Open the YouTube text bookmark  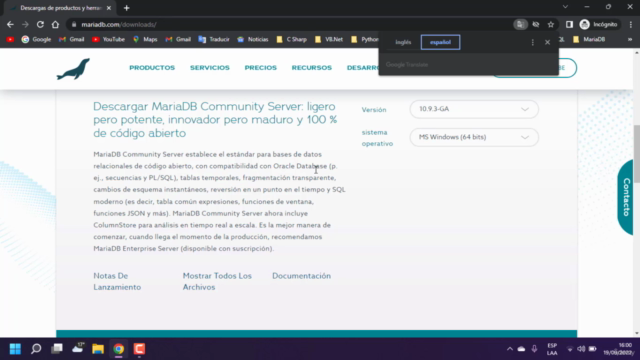pos(108,39)
